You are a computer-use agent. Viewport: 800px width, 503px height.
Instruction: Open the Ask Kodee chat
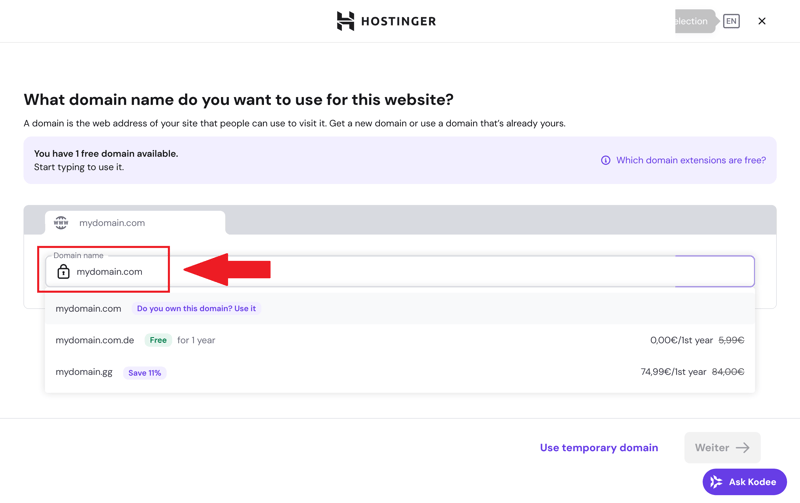tap(744, 482)
